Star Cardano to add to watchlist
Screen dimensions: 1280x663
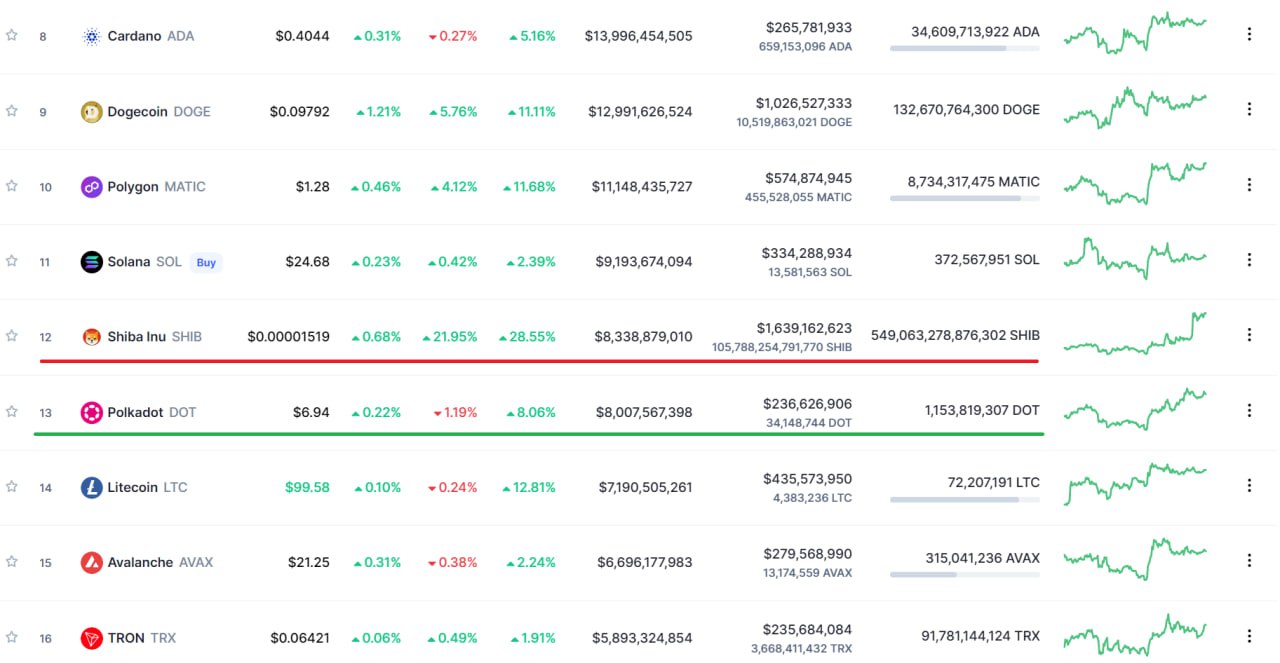12,35
